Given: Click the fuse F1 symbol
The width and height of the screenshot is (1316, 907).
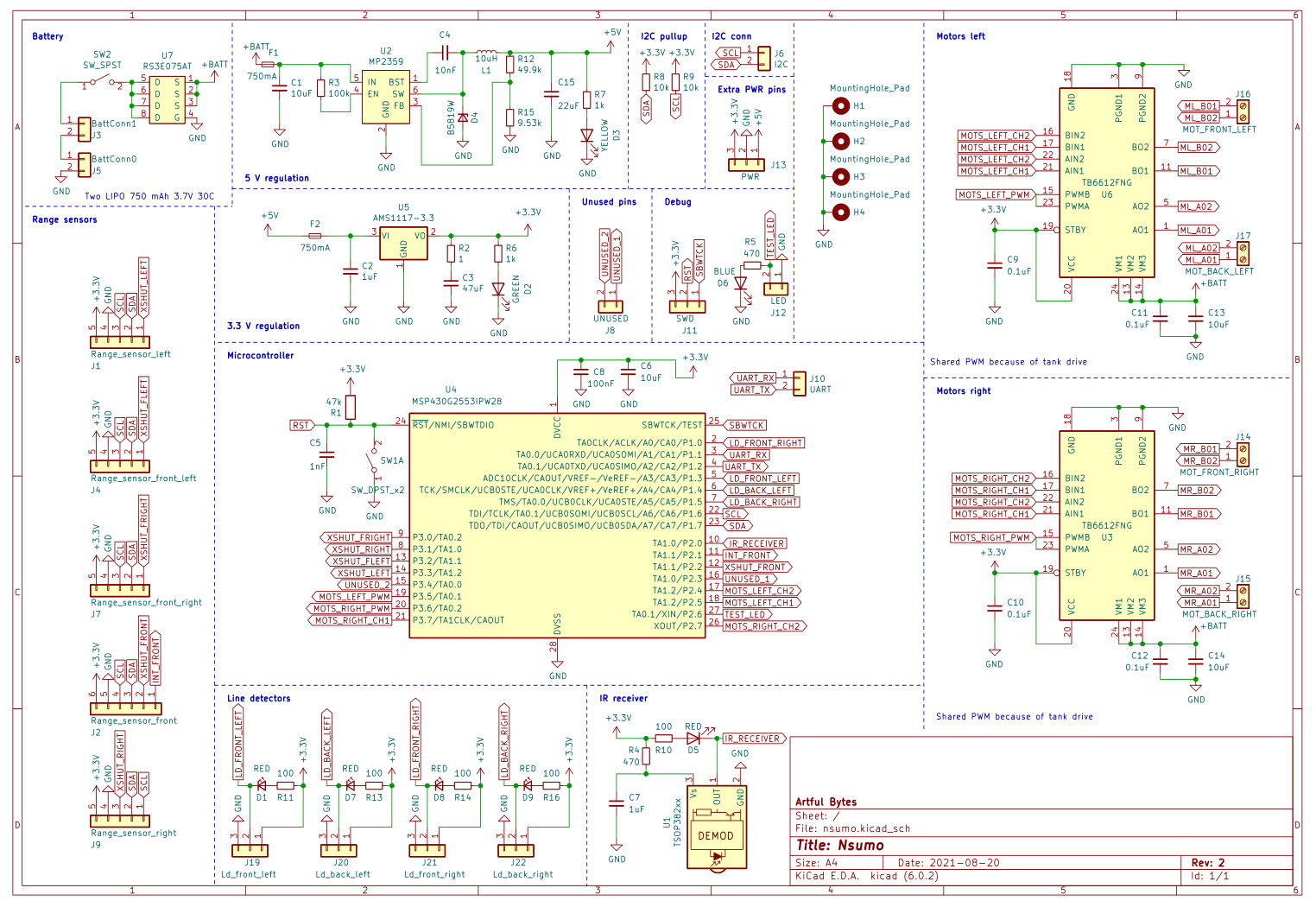Looking at the screenshot, I should [x=268, y=64].
